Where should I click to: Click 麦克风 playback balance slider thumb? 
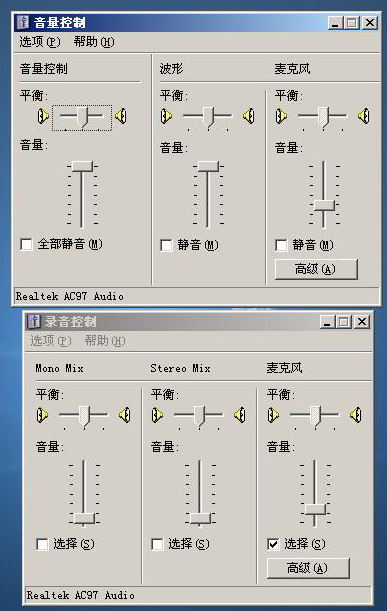click(323, 117)
